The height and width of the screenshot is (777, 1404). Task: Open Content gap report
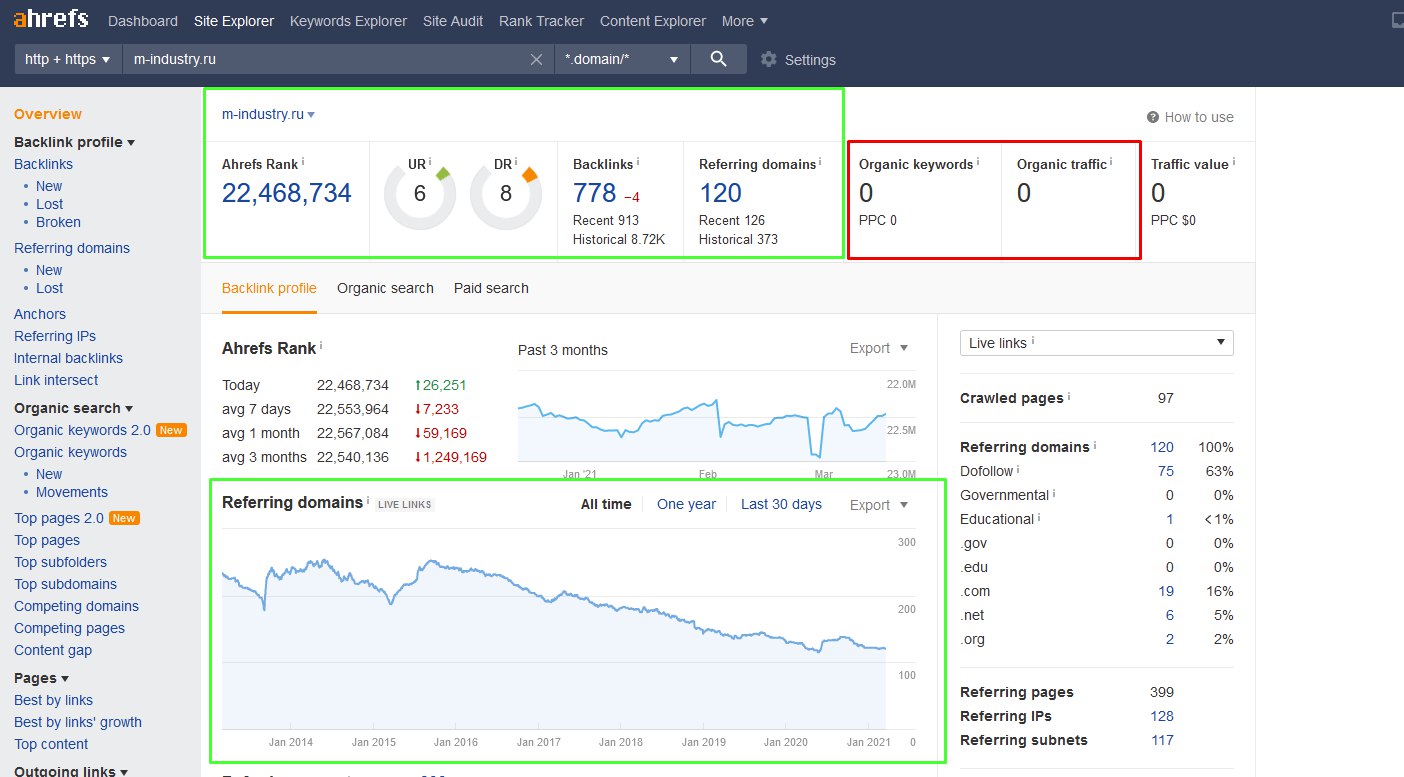click(x=53, y=650)
